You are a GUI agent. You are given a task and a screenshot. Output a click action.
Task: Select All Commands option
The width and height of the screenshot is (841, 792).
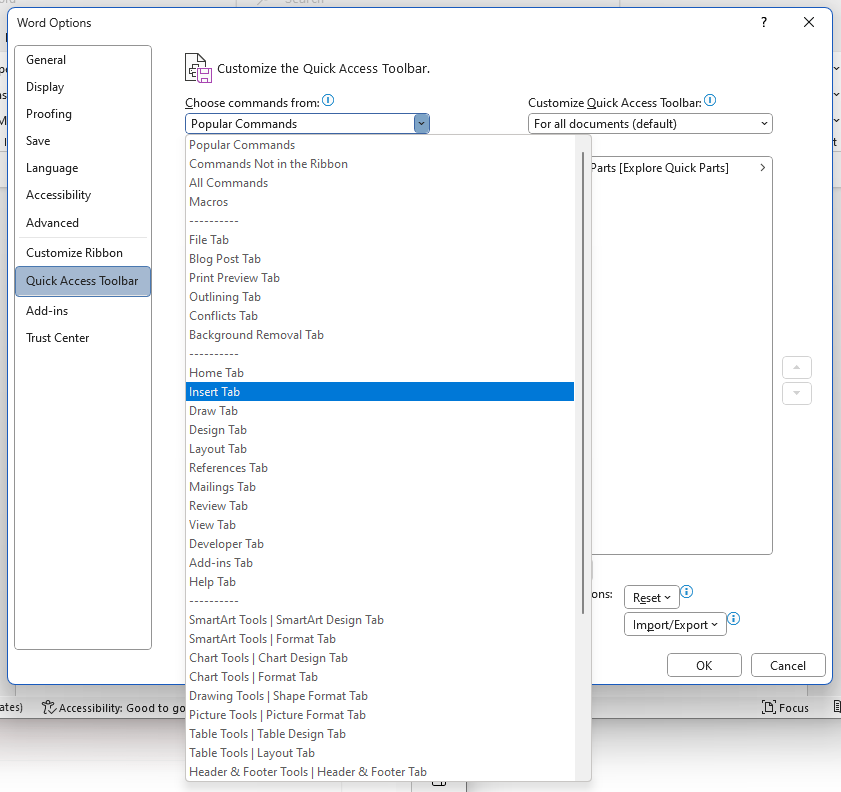click(x=380, y=183)
